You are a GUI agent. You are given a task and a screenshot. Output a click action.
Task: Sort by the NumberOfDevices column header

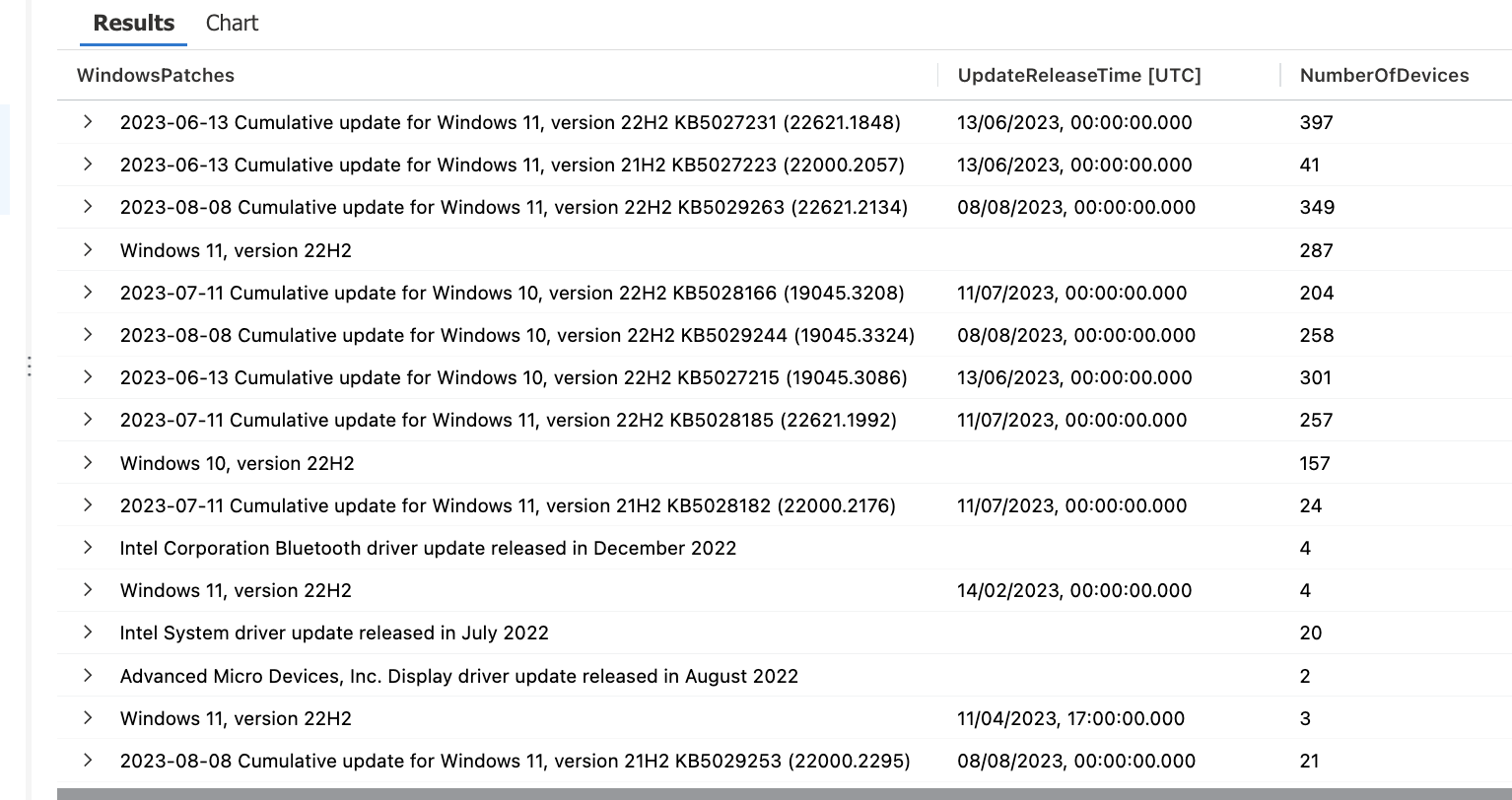tap(1383, 75)
